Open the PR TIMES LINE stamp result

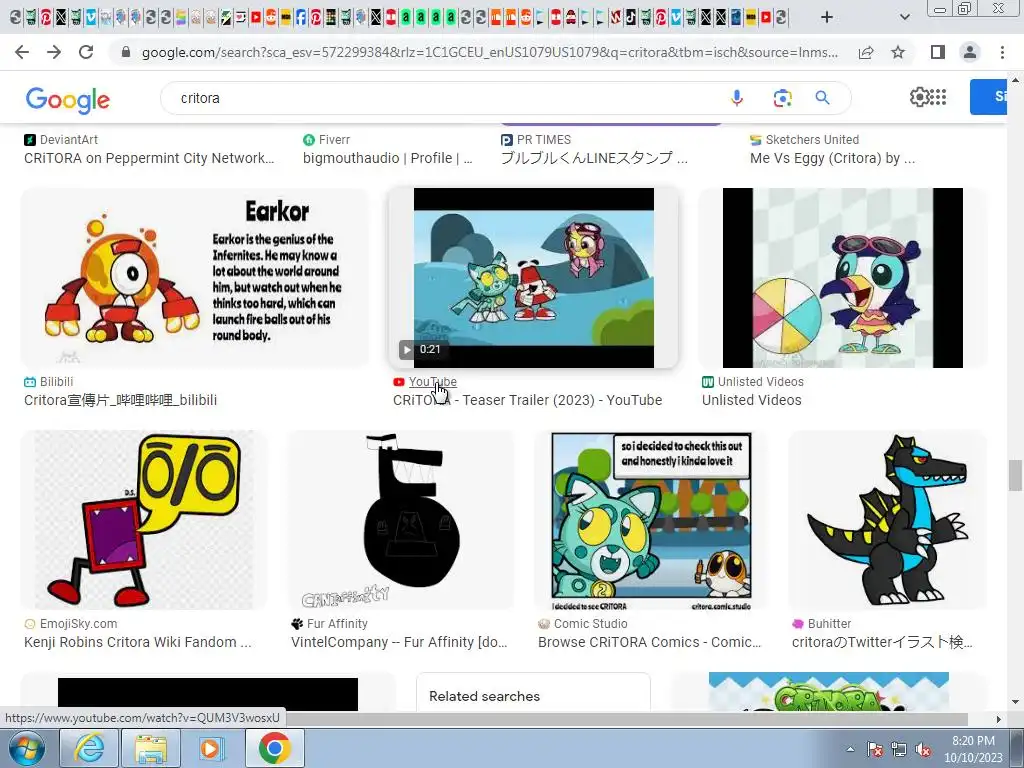coord(594,158)
